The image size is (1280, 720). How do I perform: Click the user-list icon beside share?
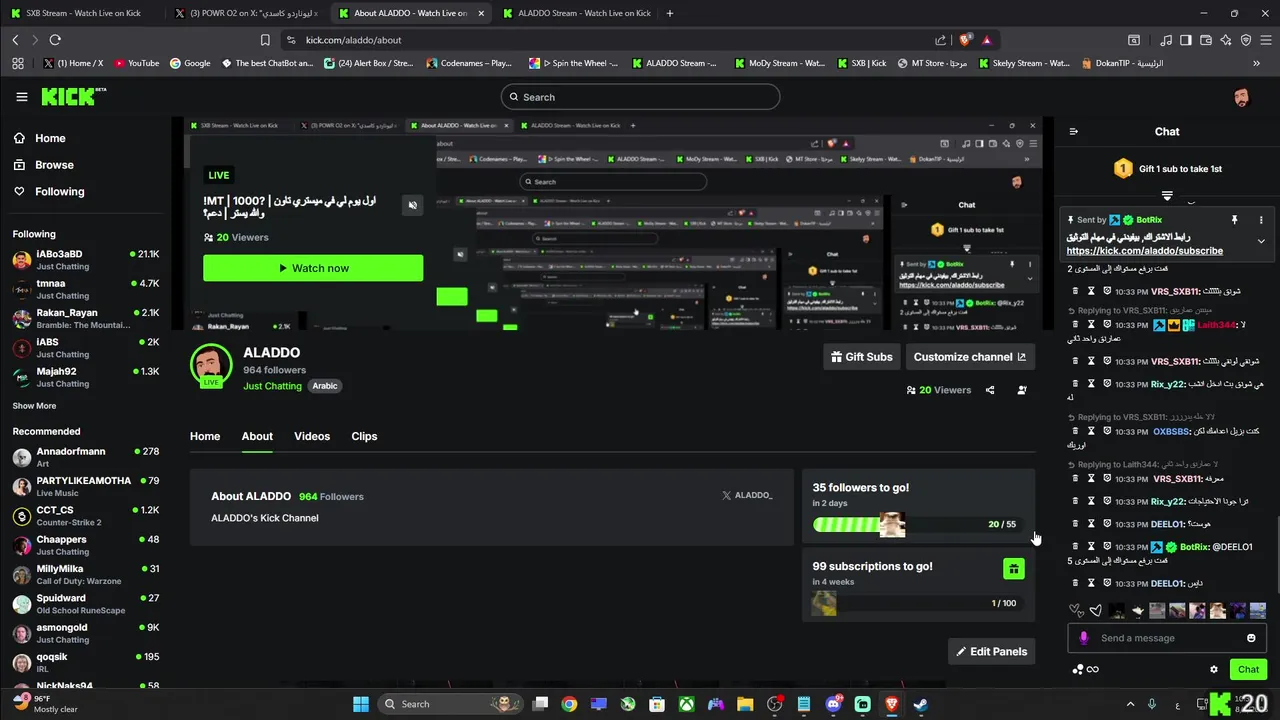[x=1021, y=390]
